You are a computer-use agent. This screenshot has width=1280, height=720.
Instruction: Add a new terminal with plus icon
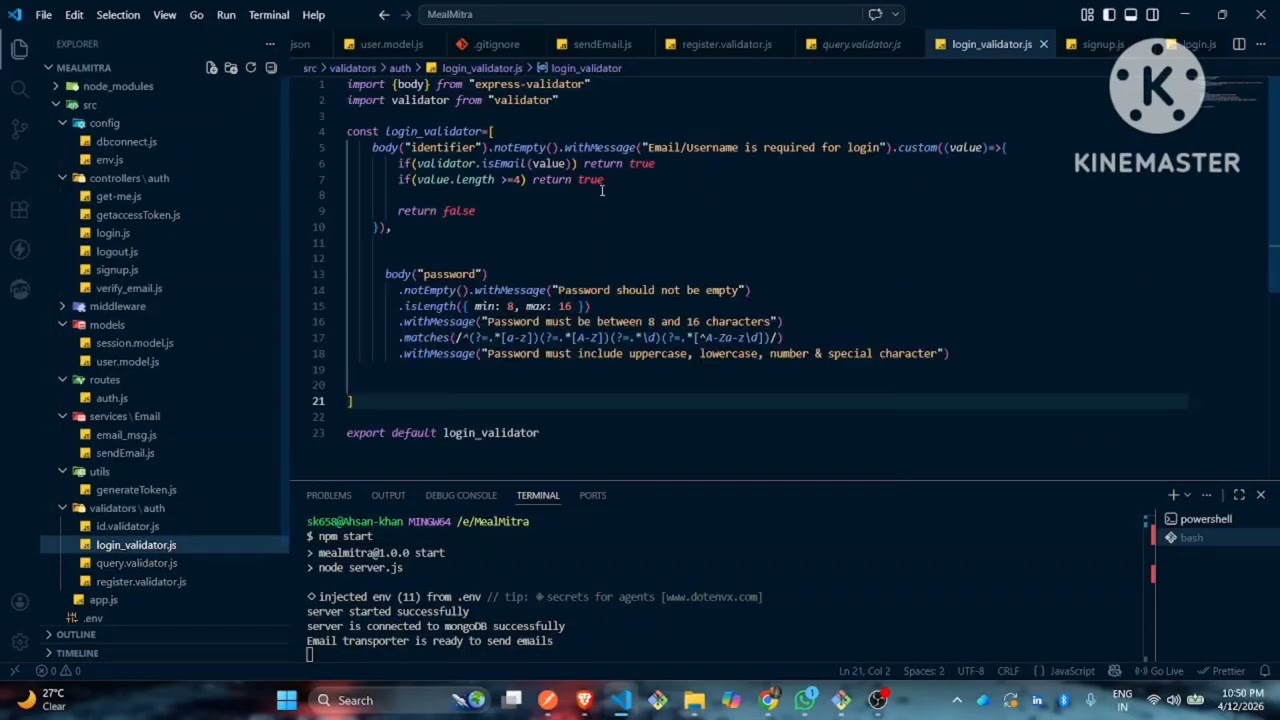coord(1173,495)
